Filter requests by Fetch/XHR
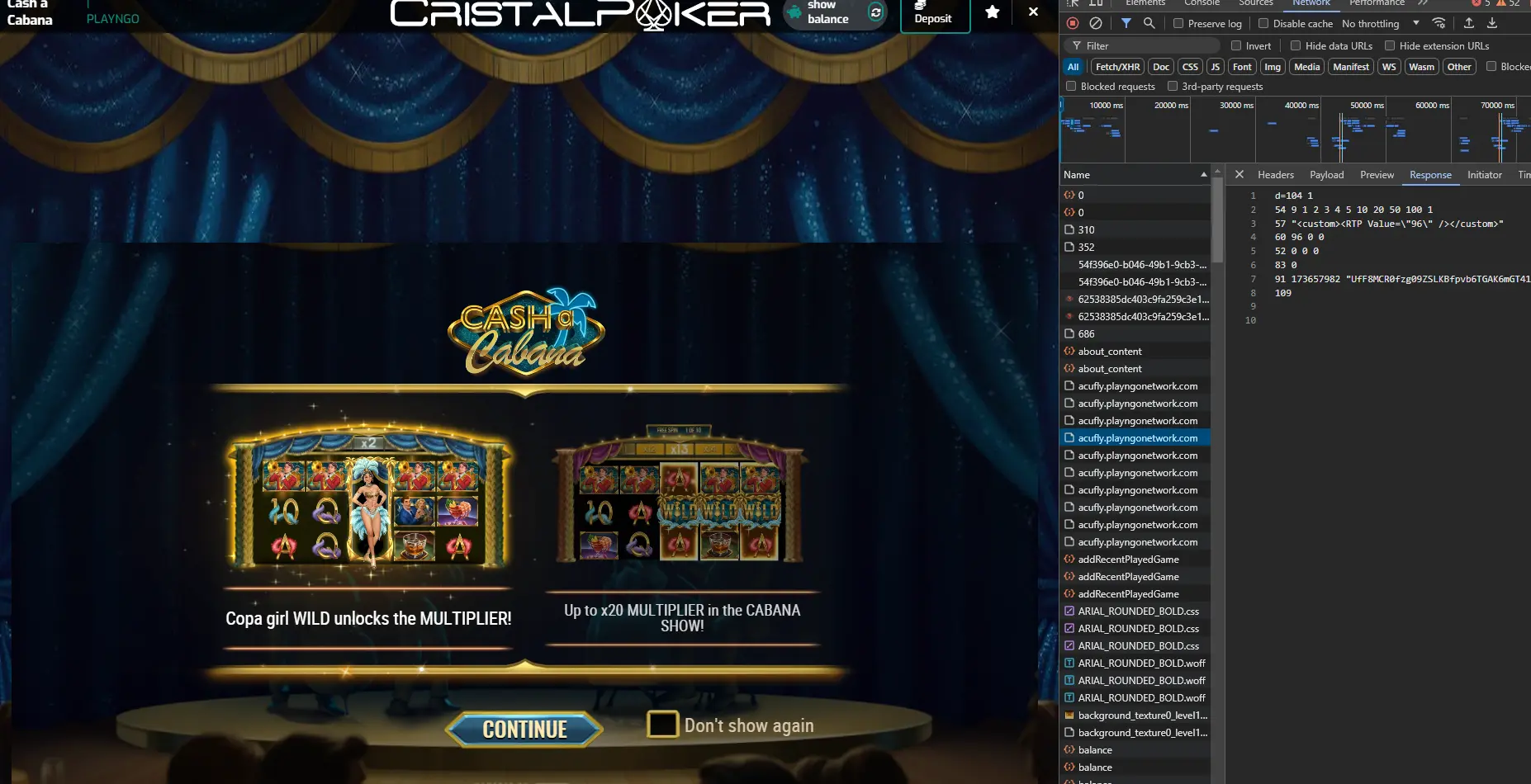The height and width of the screenshot is (784, 1531). (1117, 67)
